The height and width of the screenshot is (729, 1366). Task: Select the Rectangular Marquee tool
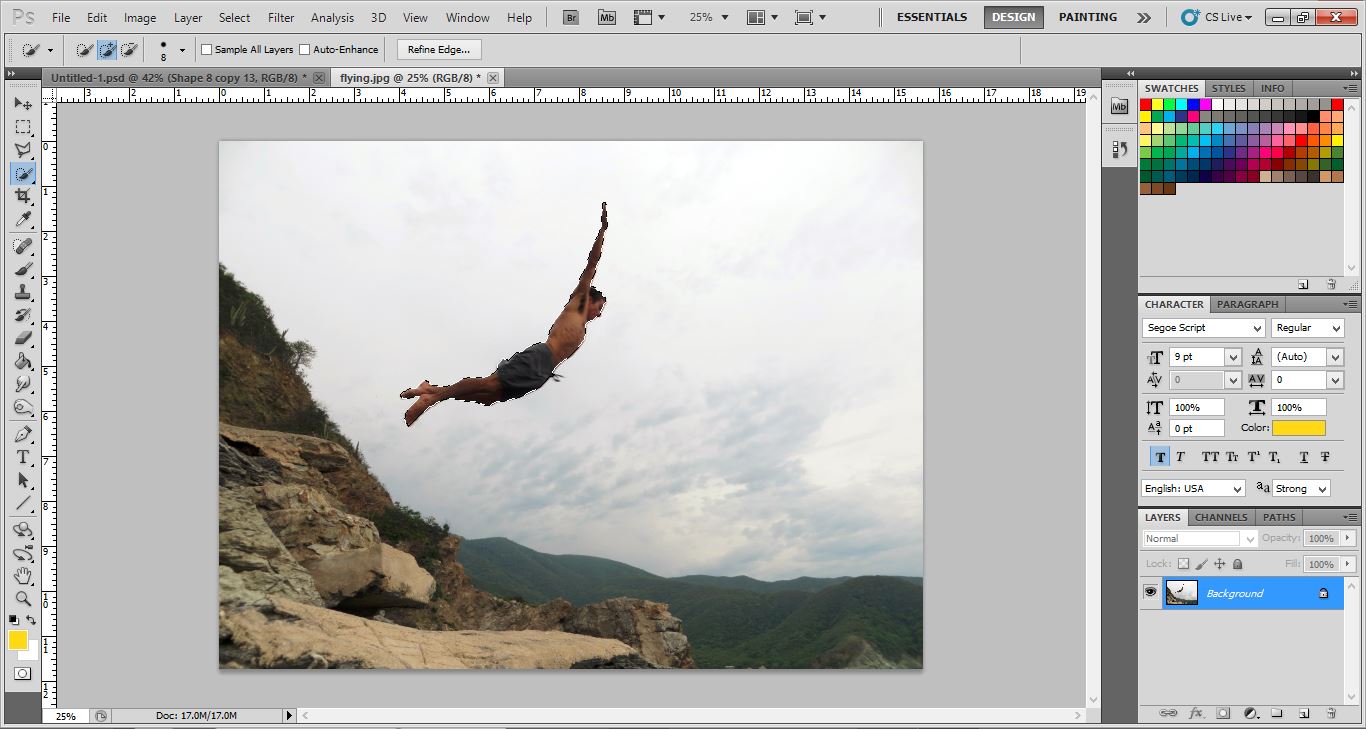22,127
